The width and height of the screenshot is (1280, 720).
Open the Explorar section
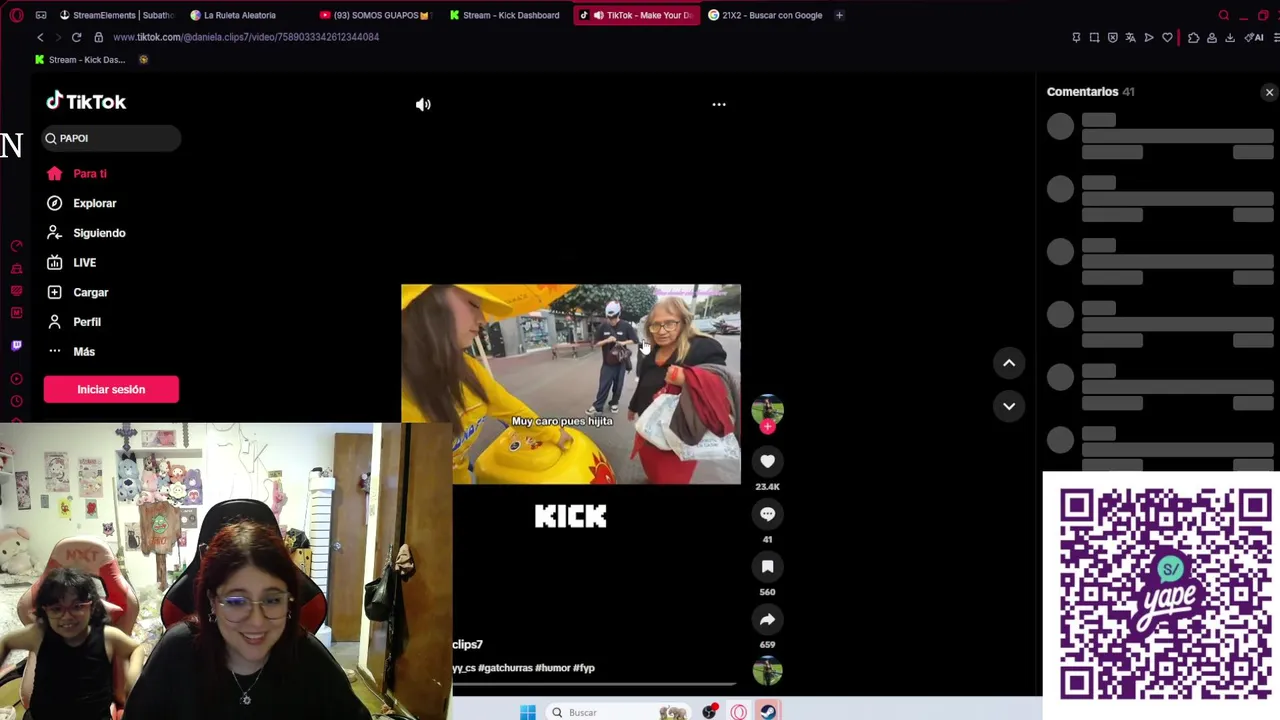click(x=82, y=203)
